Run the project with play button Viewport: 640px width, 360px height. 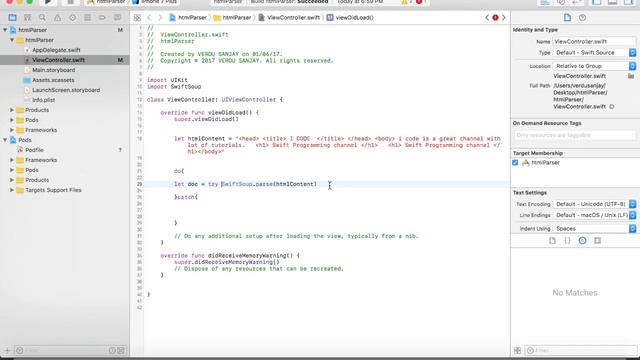48,2
